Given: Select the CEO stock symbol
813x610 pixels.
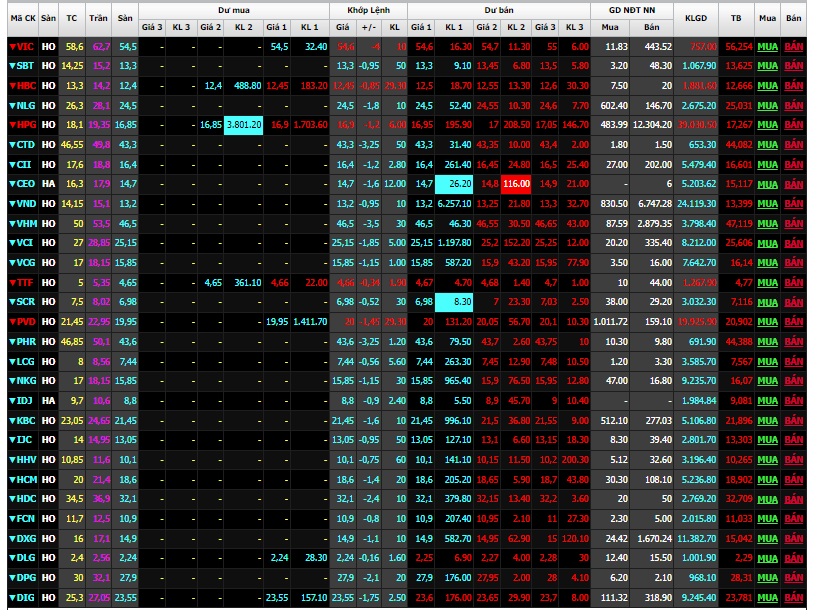Looking at the screenshot, I should point(25,184).
